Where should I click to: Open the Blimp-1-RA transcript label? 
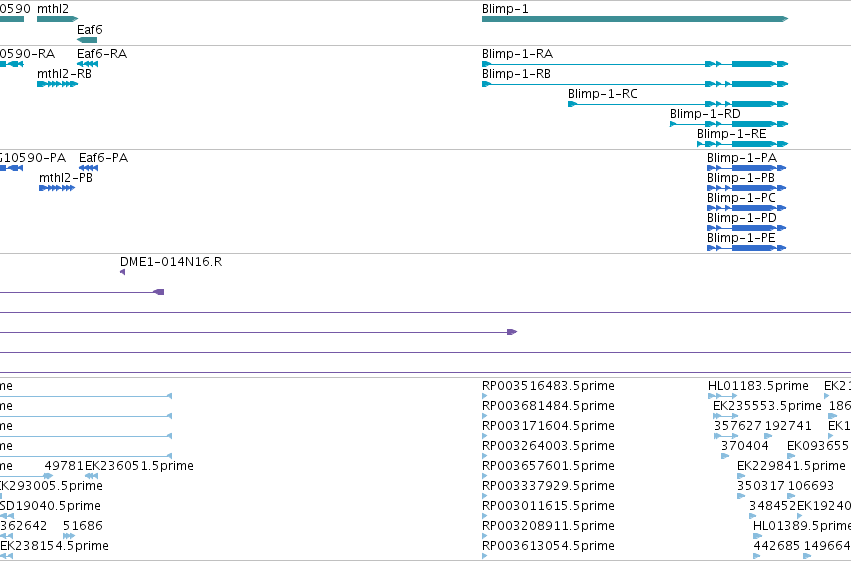click(517, 54)
